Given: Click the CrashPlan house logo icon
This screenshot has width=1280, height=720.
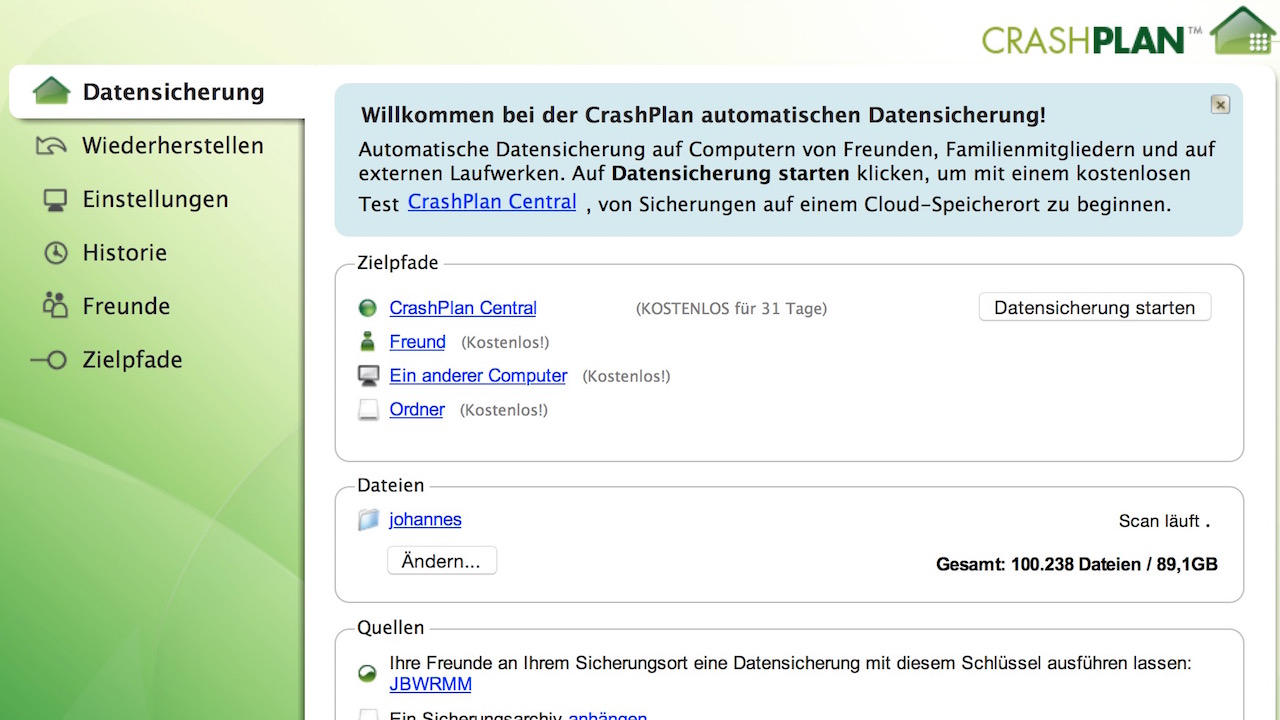Looking at the screenshot, I should 1243,30.
